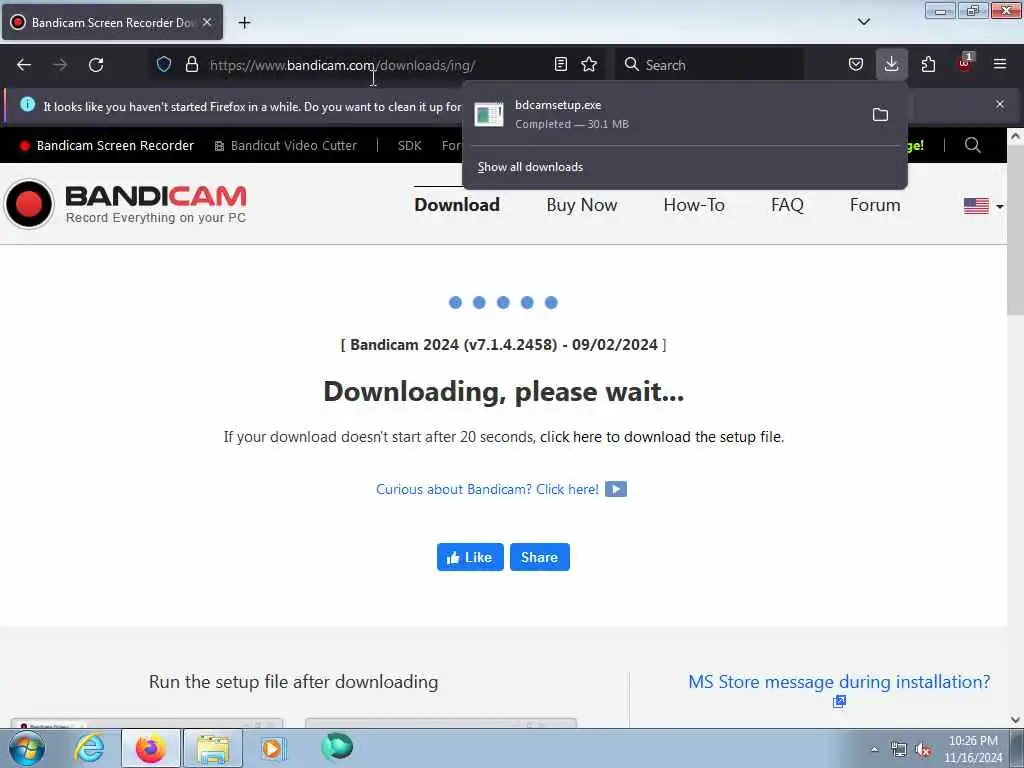Image resolution: width=1024 pixels, height=768 pixels.
Task: Toggle reader view icon in address bar
Action: tap(560, 64)
